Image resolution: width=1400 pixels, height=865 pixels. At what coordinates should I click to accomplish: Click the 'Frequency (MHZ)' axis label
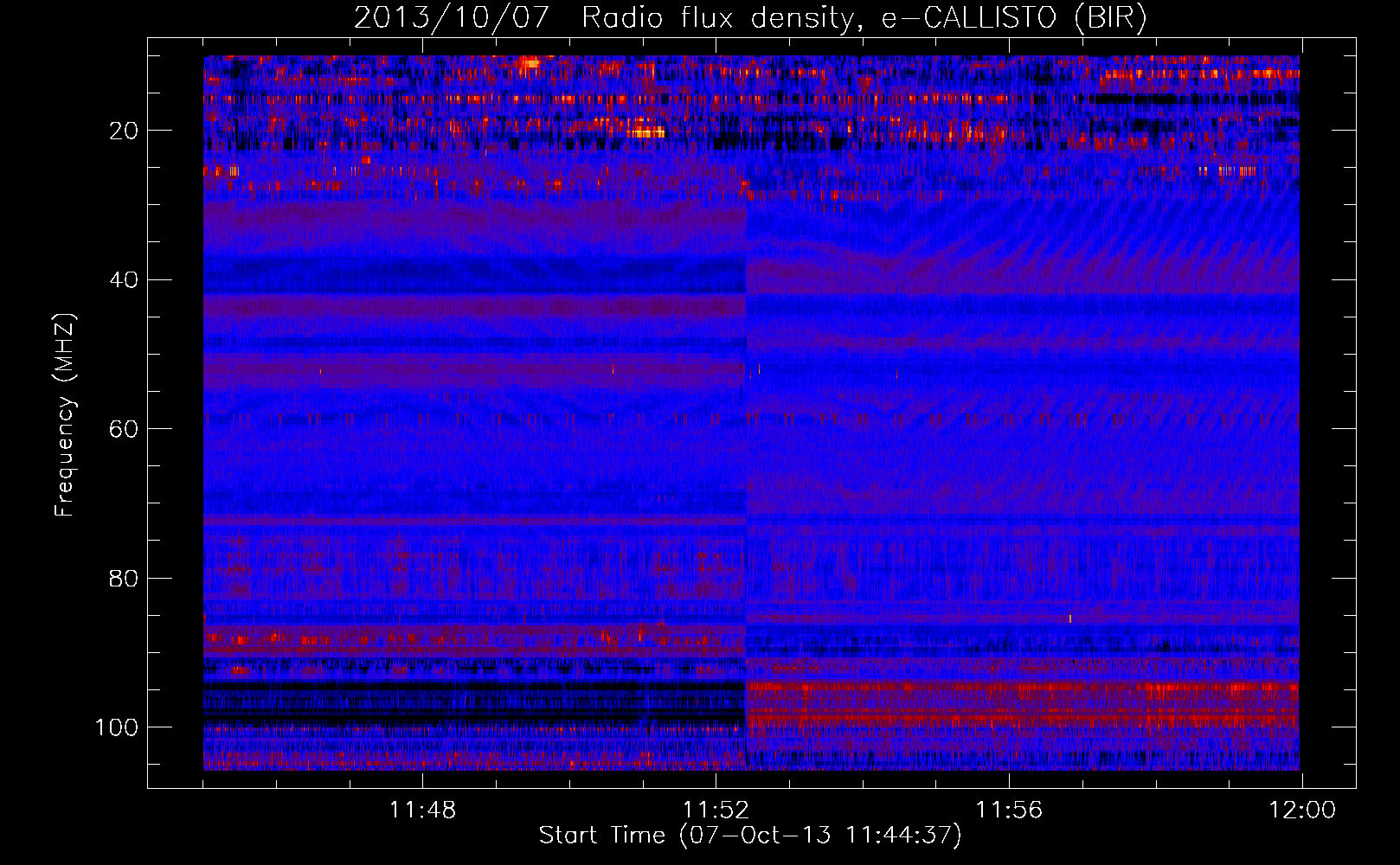coord(65,415)
